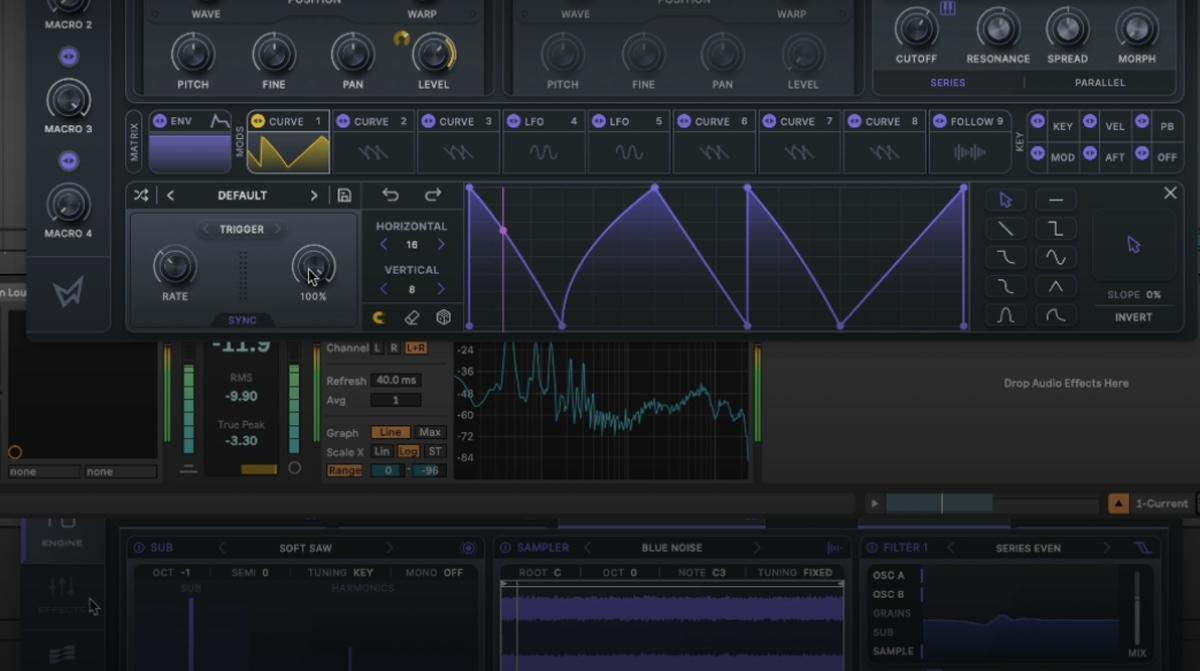
Task: Redo the curve edit
Action: click(433, 195)
